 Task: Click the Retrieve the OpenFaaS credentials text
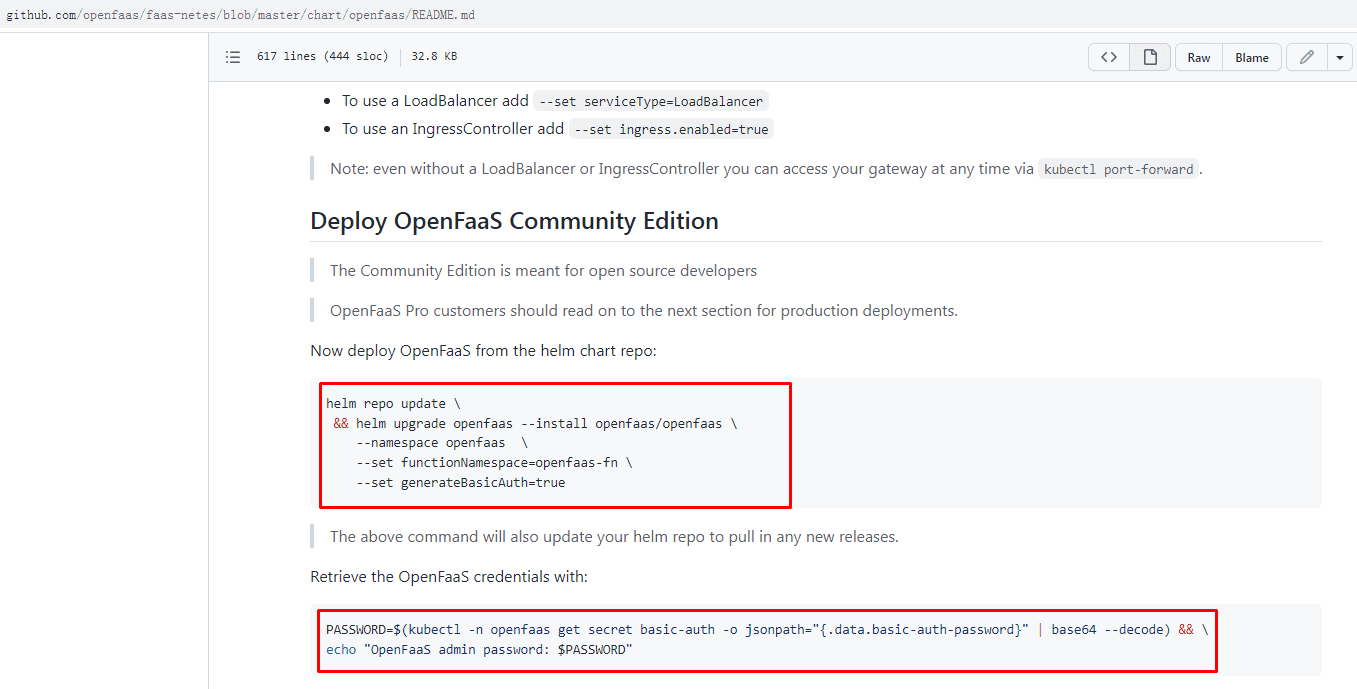click(x=449, y=577)
